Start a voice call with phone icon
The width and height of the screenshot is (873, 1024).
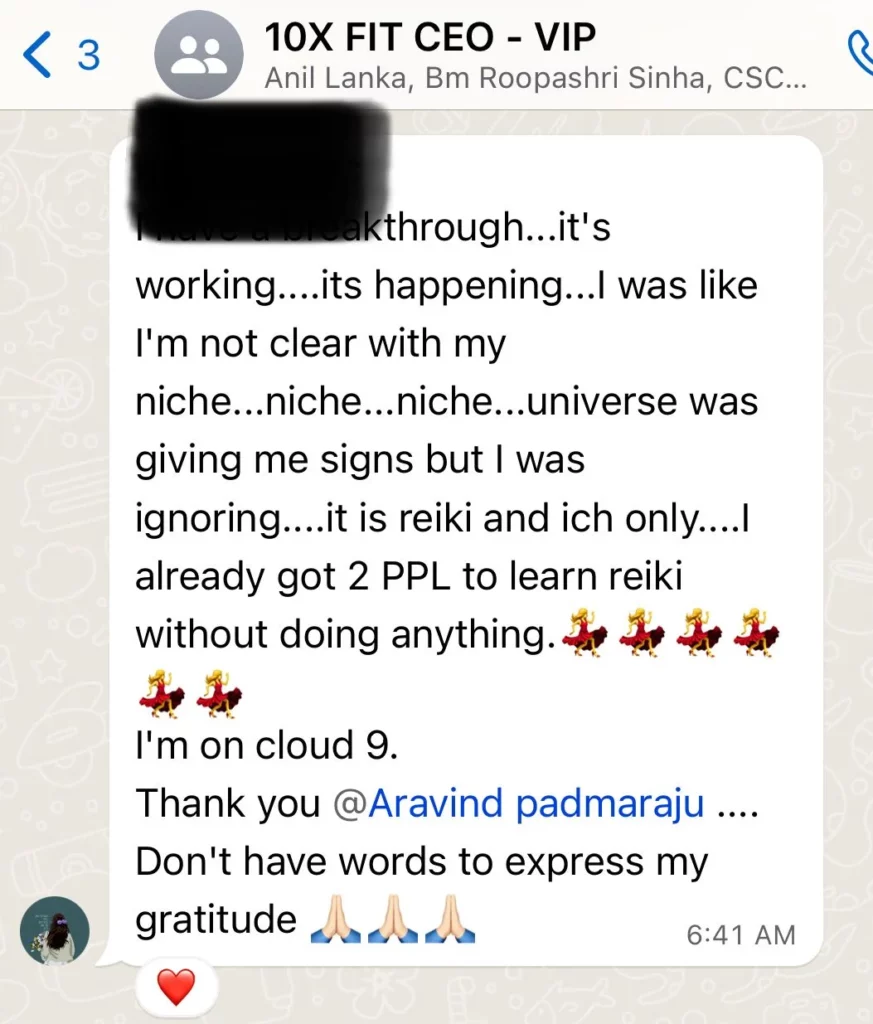[x=861, y=52]
